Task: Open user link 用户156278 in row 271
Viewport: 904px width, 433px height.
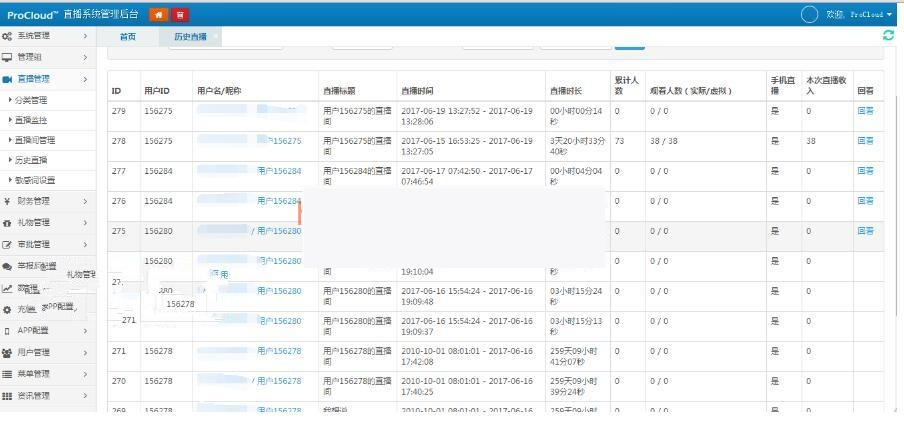Action: [x=279, y=351]
